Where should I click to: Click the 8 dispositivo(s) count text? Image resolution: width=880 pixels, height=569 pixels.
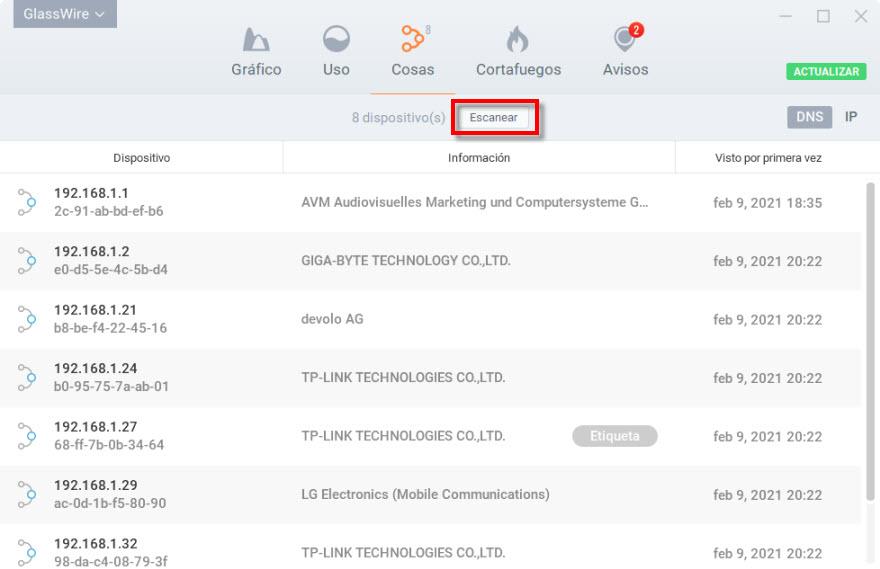click(398, 117)
